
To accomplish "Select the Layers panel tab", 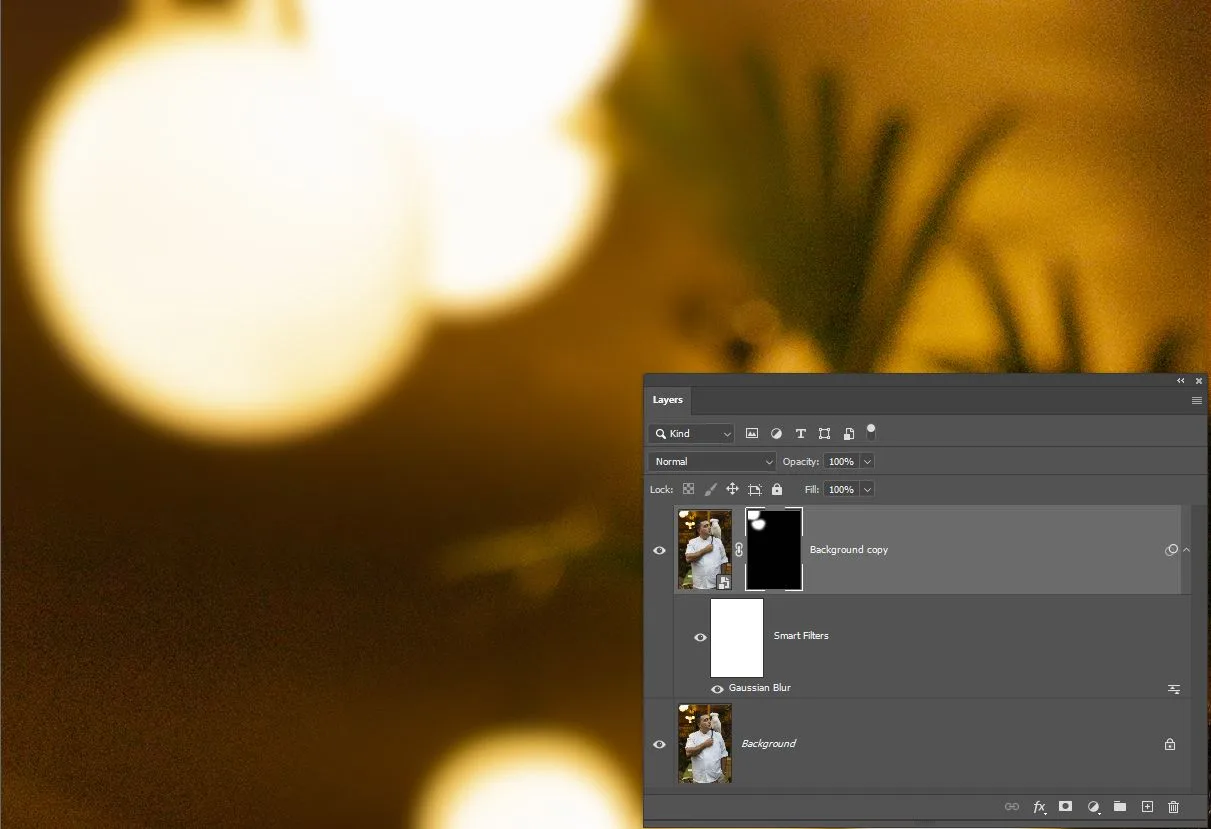I will [x=668, y=400].
